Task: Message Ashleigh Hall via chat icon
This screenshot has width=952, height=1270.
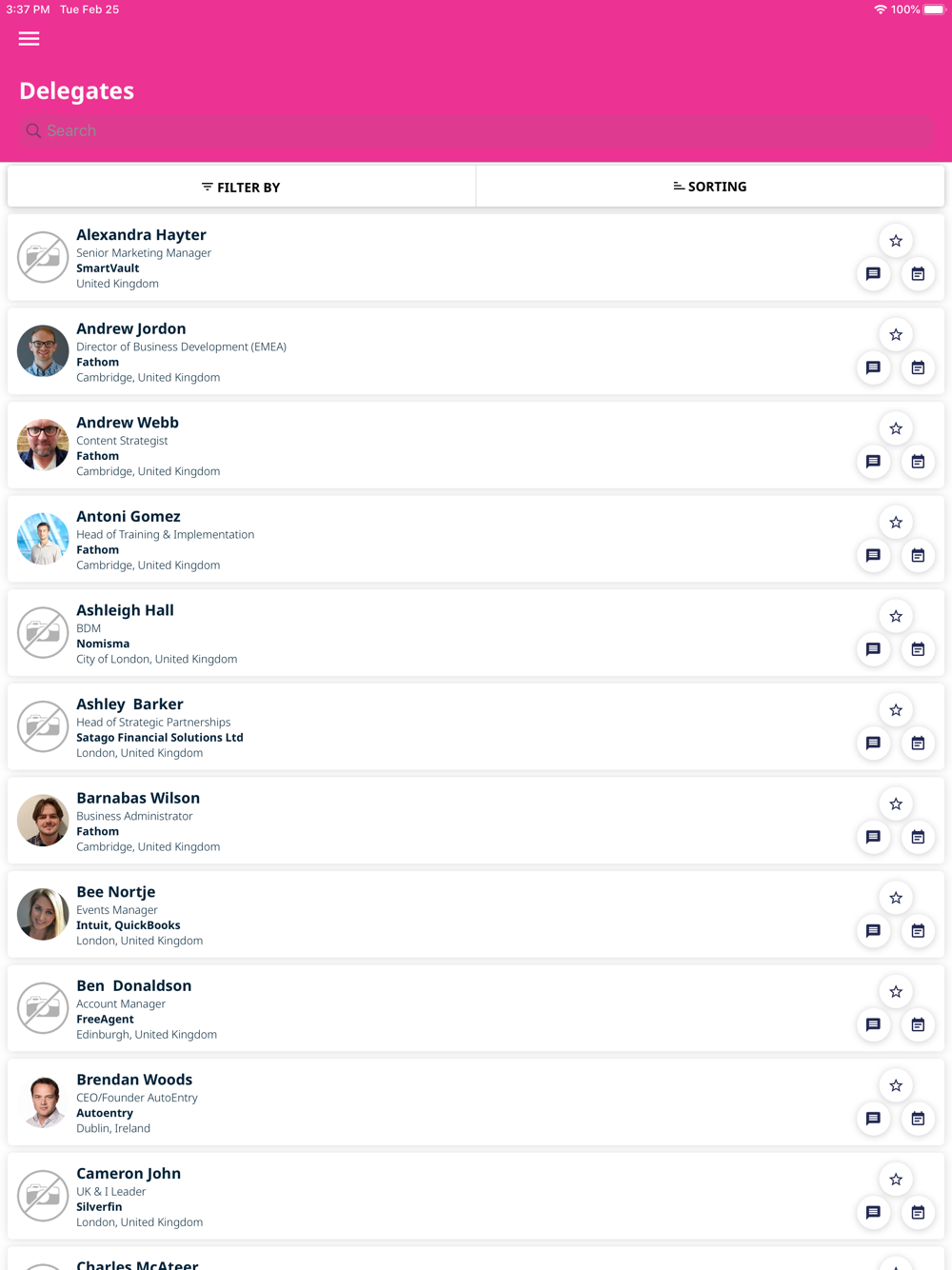Action: point(873,649)
